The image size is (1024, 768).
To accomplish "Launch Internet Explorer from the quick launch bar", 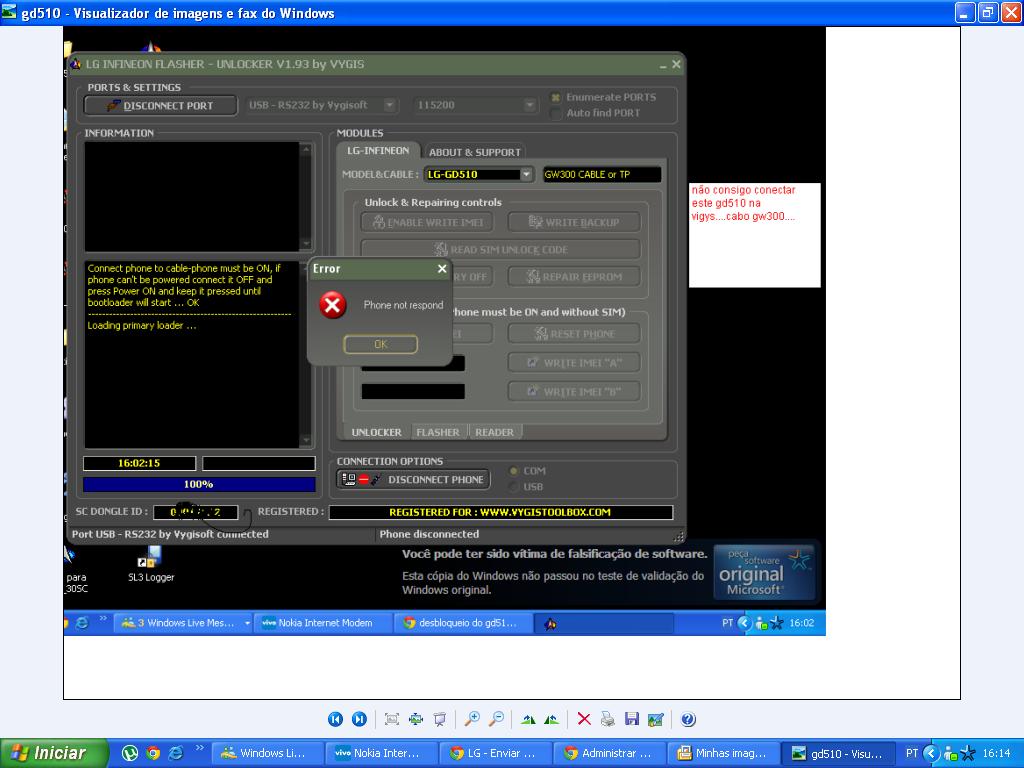I will tap(176, 753).
